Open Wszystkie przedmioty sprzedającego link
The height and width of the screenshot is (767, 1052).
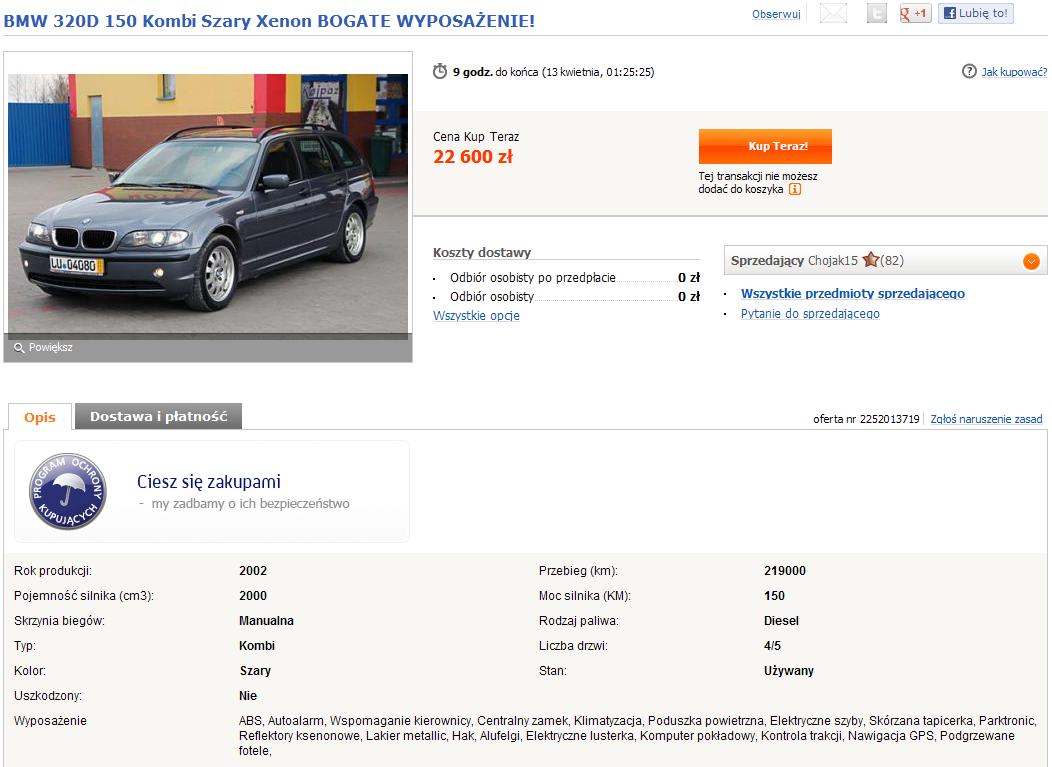[x=853, y=293]
